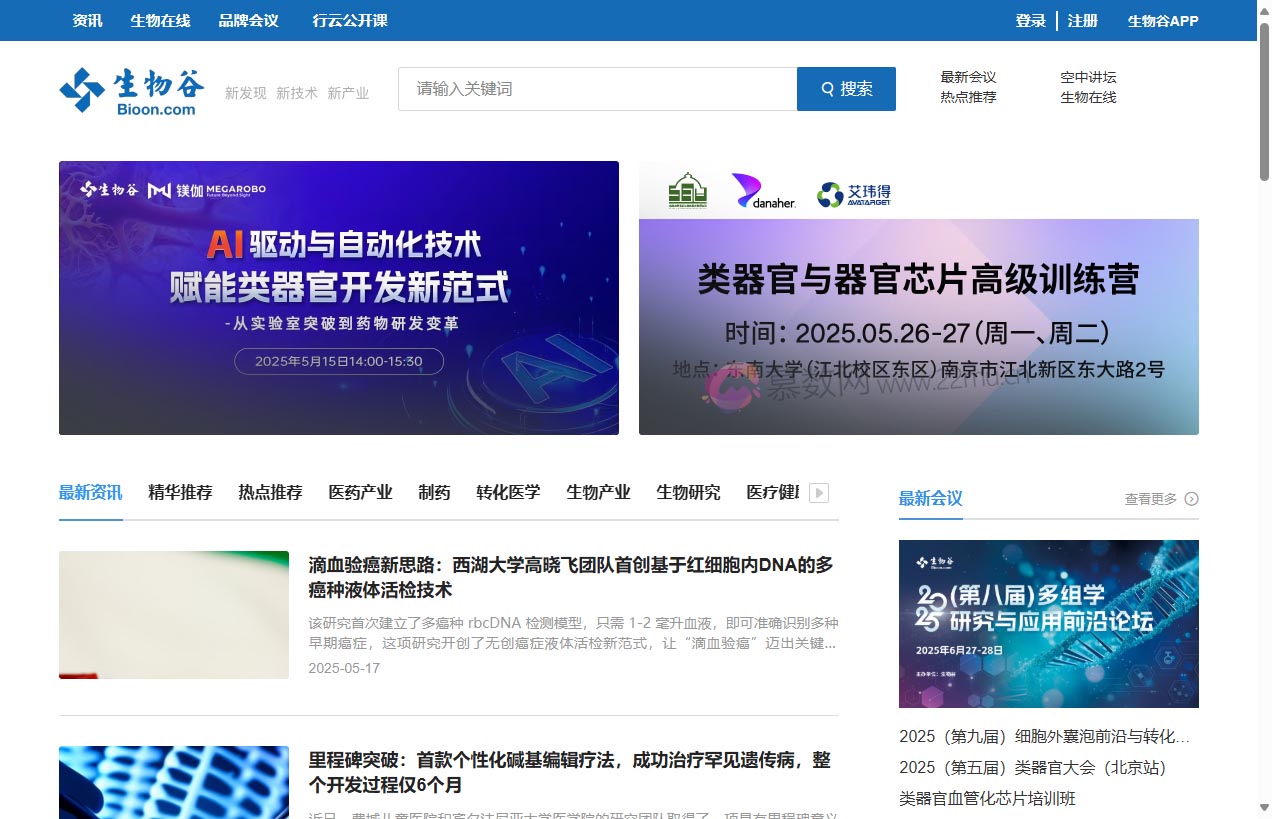This screenshot has height=819, width=1272.
Task: Click the browser scrollbar up arrow
Action: coord(1264,8)
